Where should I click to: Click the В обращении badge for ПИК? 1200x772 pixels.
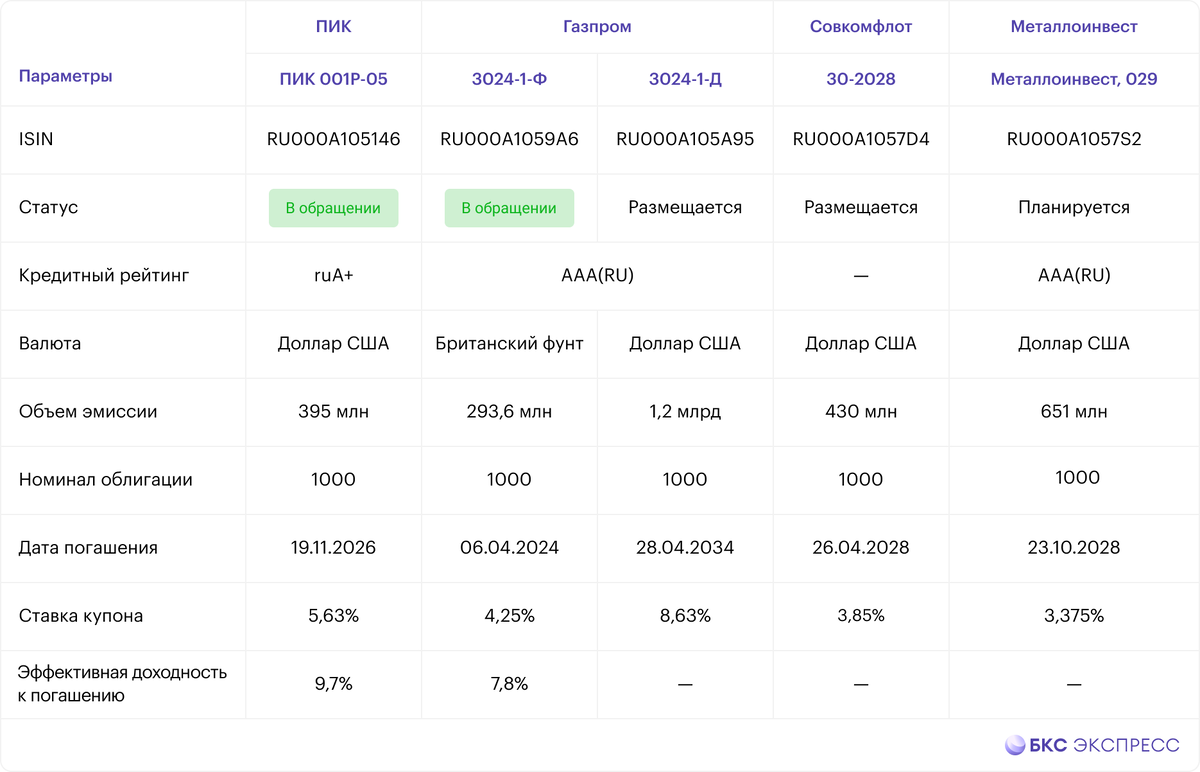(x=333, y=208)
